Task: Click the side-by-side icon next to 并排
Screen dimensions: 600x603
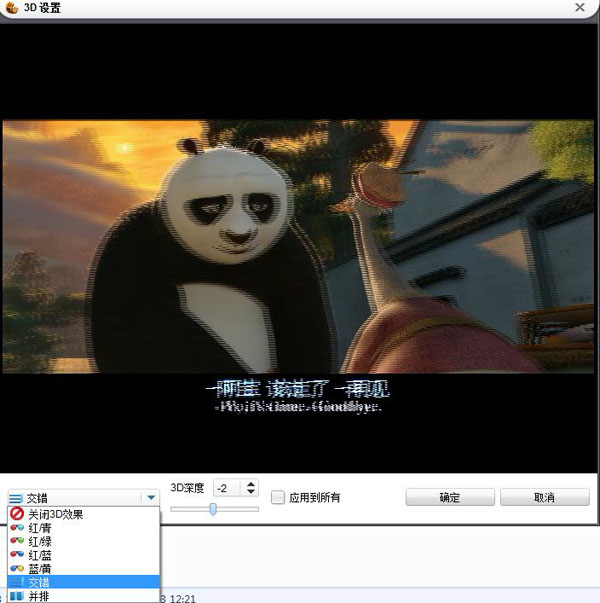Action: [x=17, y=596]
